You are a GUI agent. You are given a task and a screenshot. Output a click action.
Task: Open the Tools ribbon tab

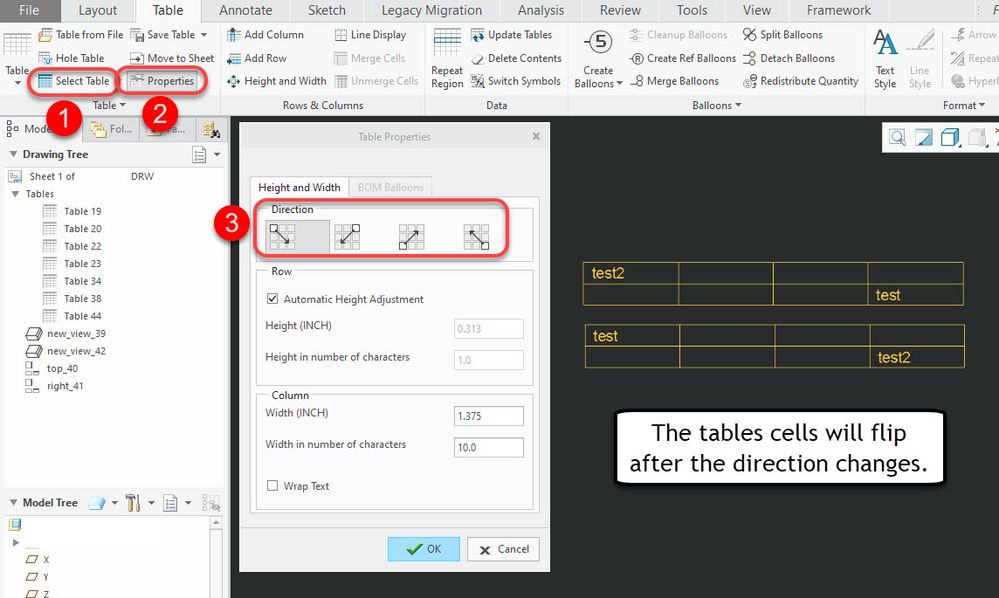[x=692, y=10]
